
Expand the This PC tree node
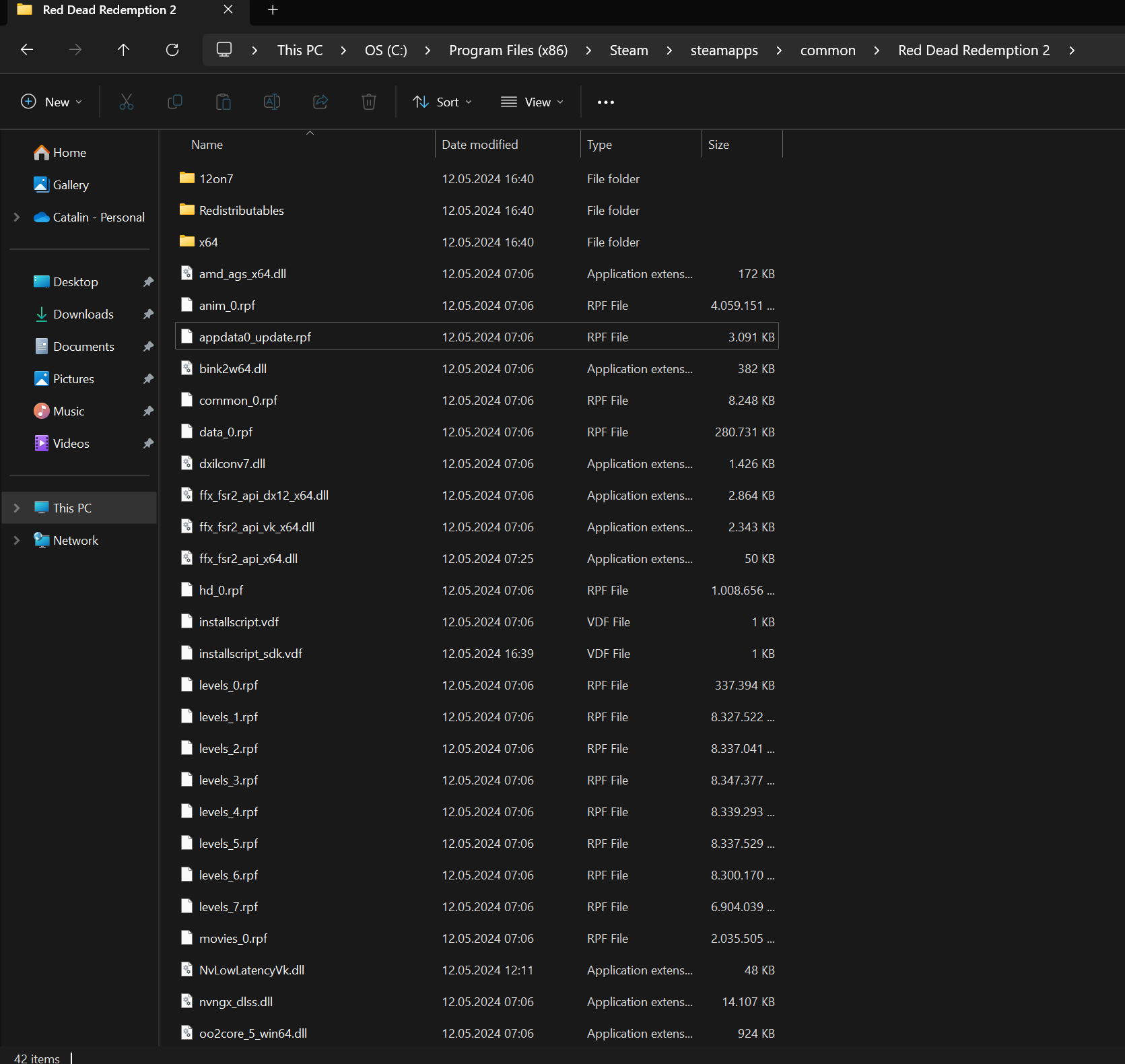pos(17,508)
